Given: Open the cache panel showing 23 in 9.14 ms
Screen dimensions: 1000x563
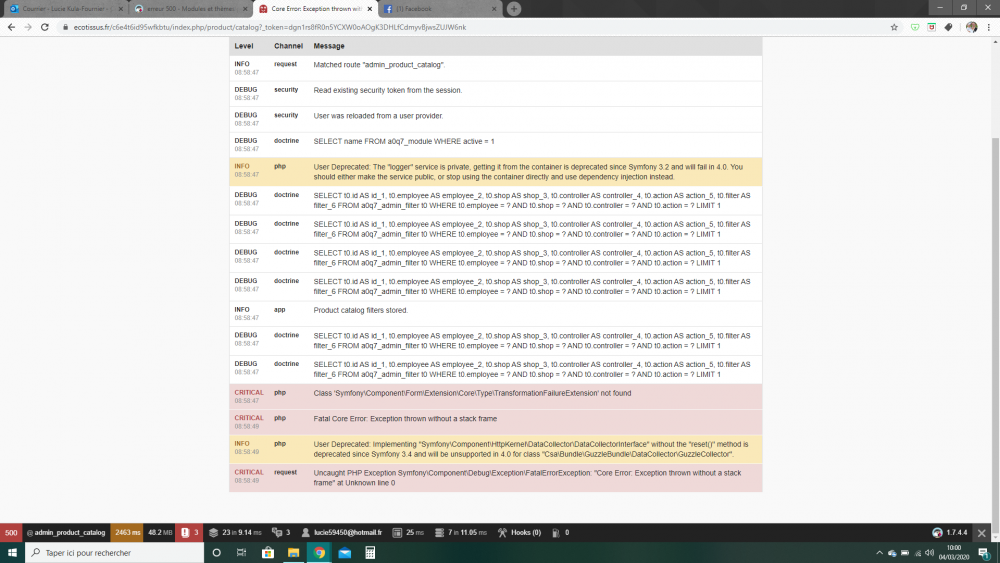Looking at the screenshot, I should [235, 532].
